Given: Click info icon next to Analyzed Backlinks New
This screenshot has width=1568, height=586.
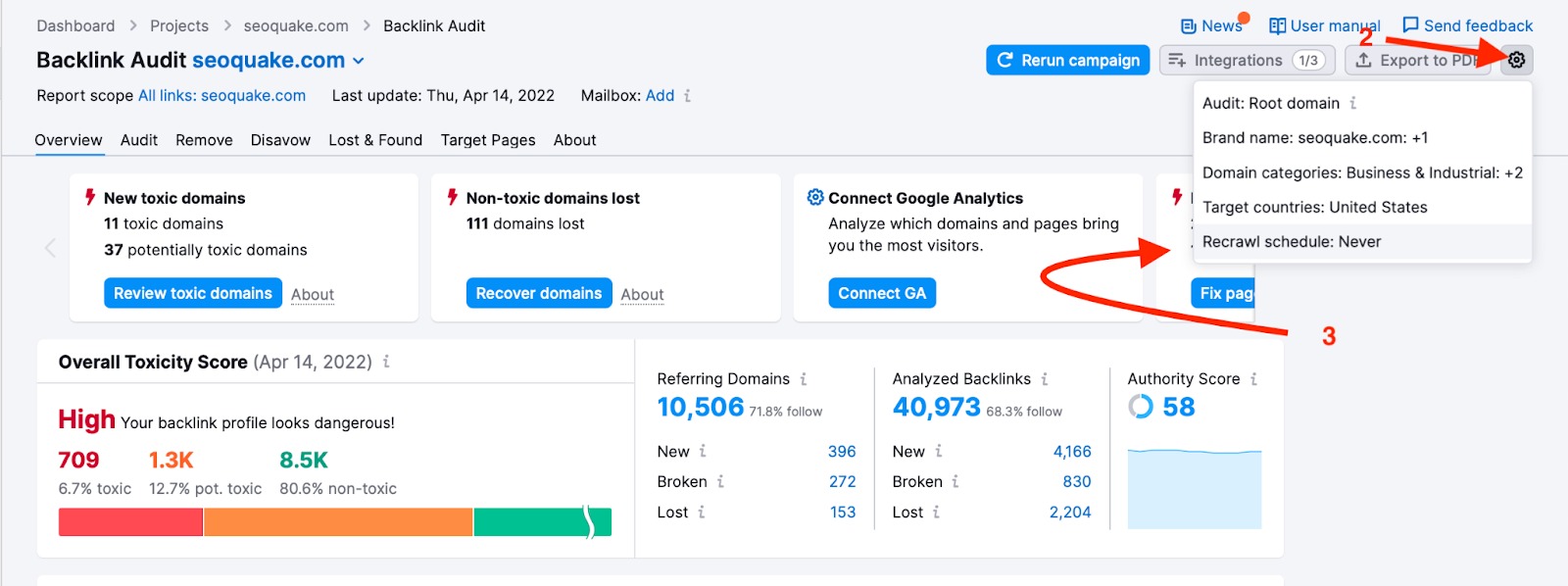Looking at the screenshot, I should (x=938, y=452).
